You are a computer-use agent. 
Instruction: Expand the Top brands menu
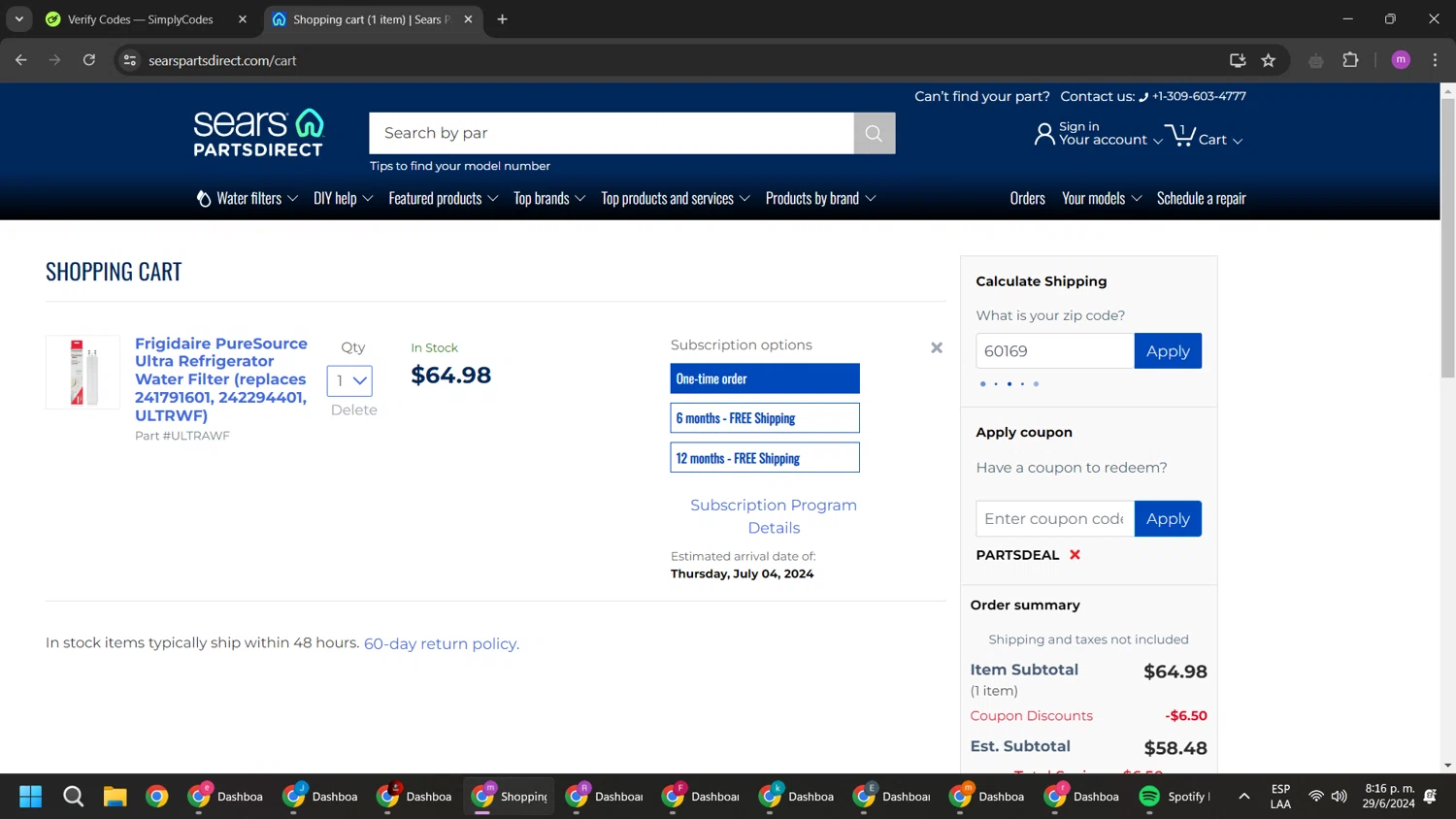coord(549,198)
